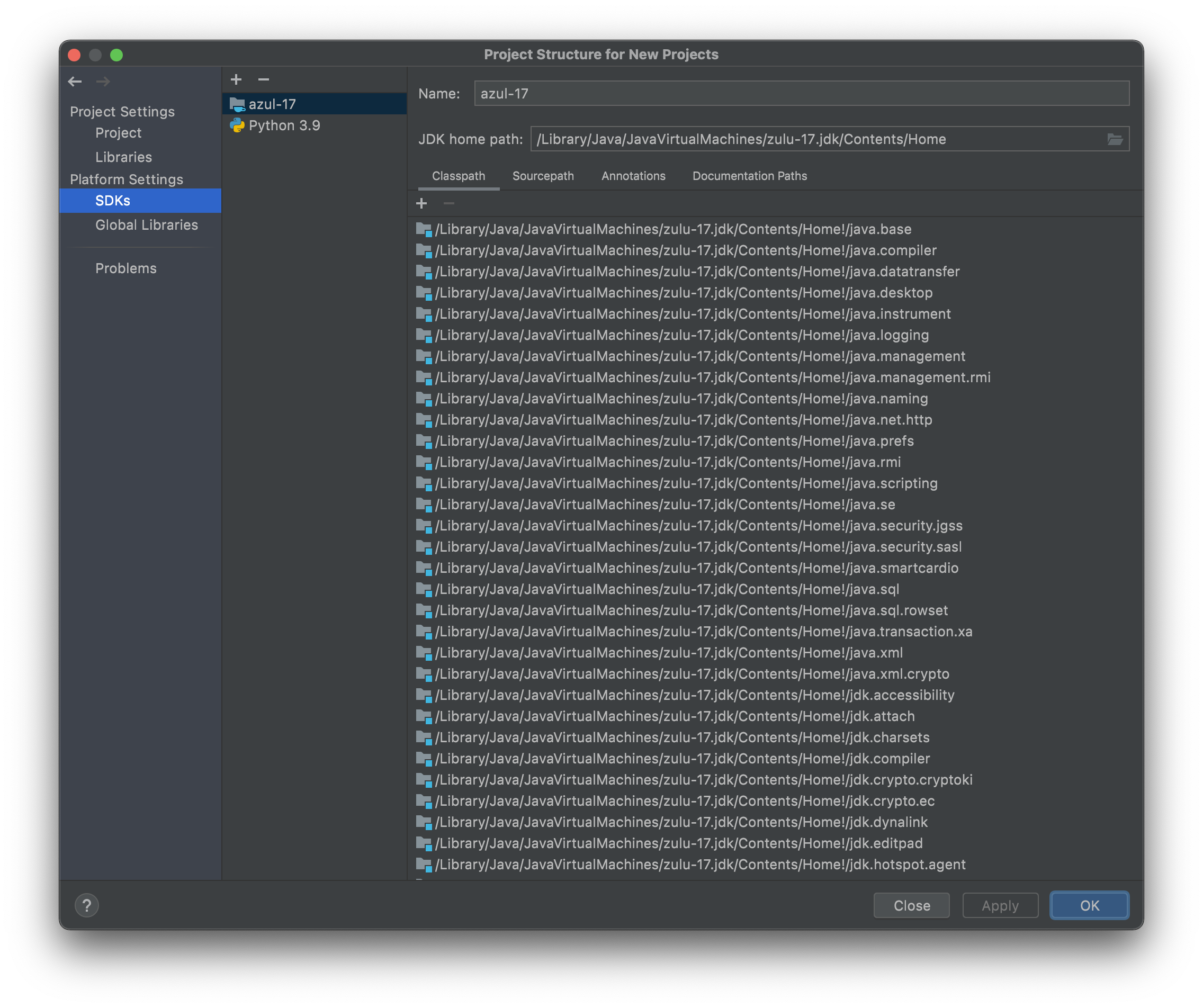Select the java.logging classpath entry

pos(775,335)
